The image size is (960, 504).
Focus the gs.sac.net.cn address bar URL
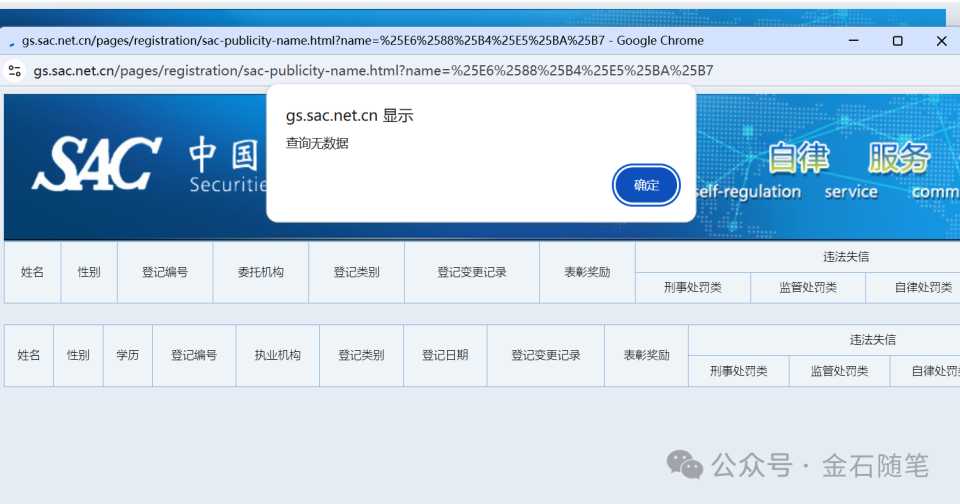pos(373,71)
